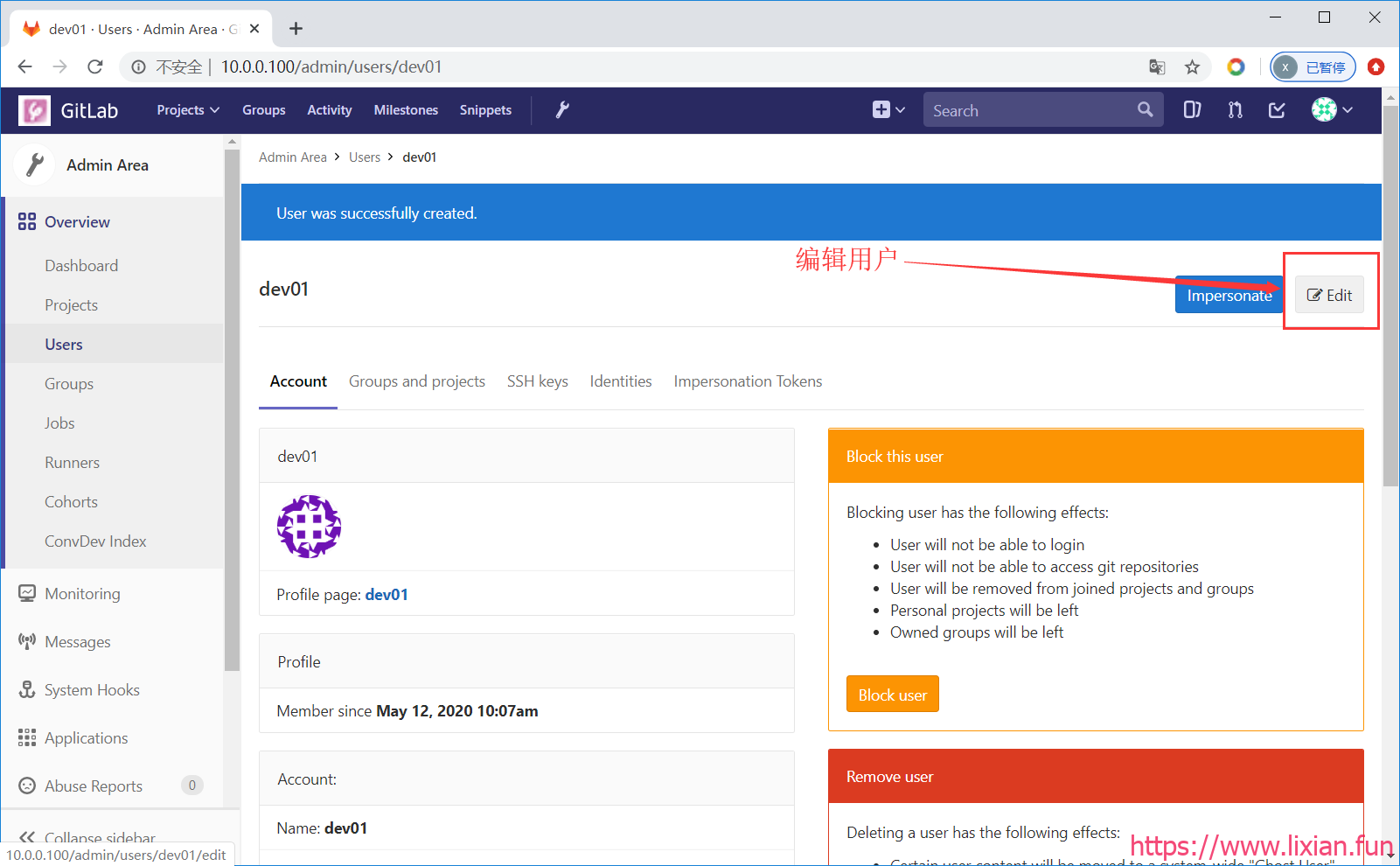Click the Impersonate button

1229,296
